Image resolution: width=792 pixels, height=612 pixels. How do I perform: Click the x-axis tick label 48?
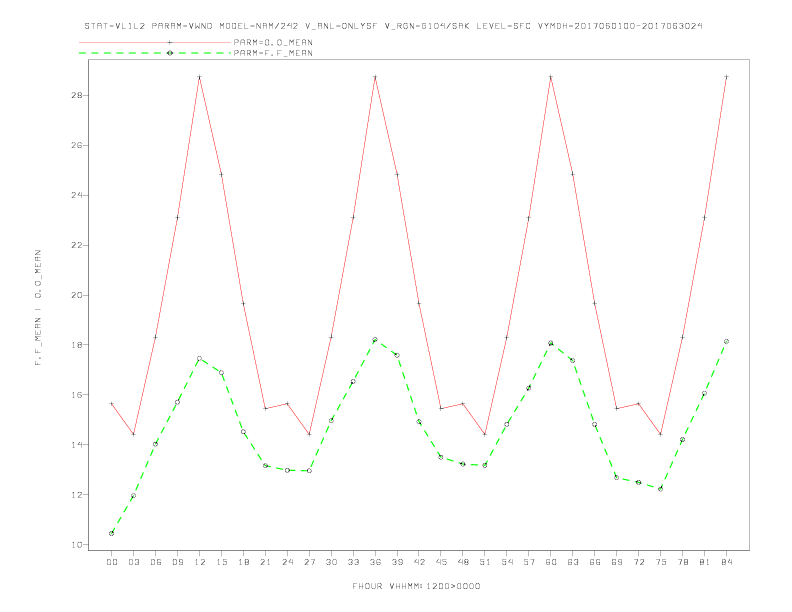tap(463, 562)
